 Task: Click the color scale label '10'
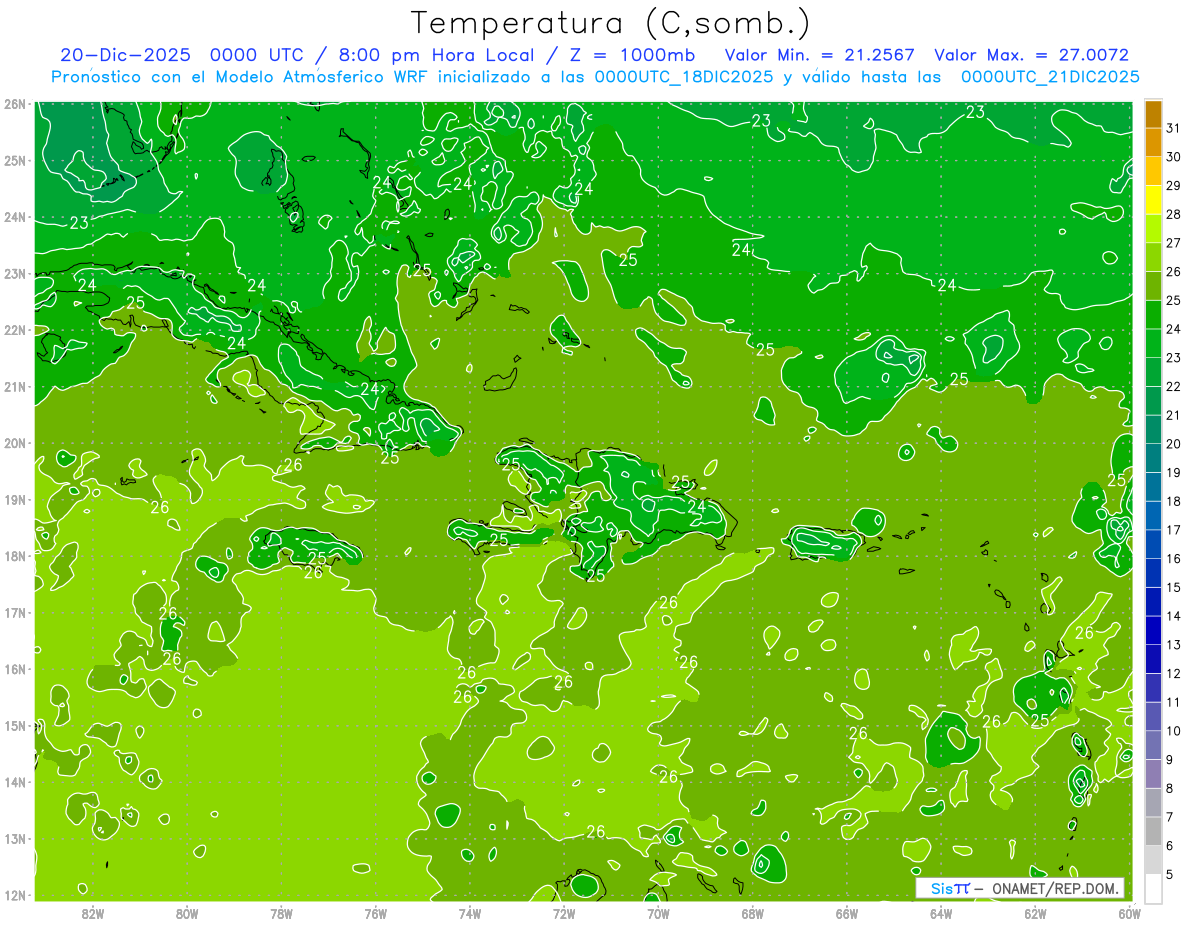coord(1172,731)
